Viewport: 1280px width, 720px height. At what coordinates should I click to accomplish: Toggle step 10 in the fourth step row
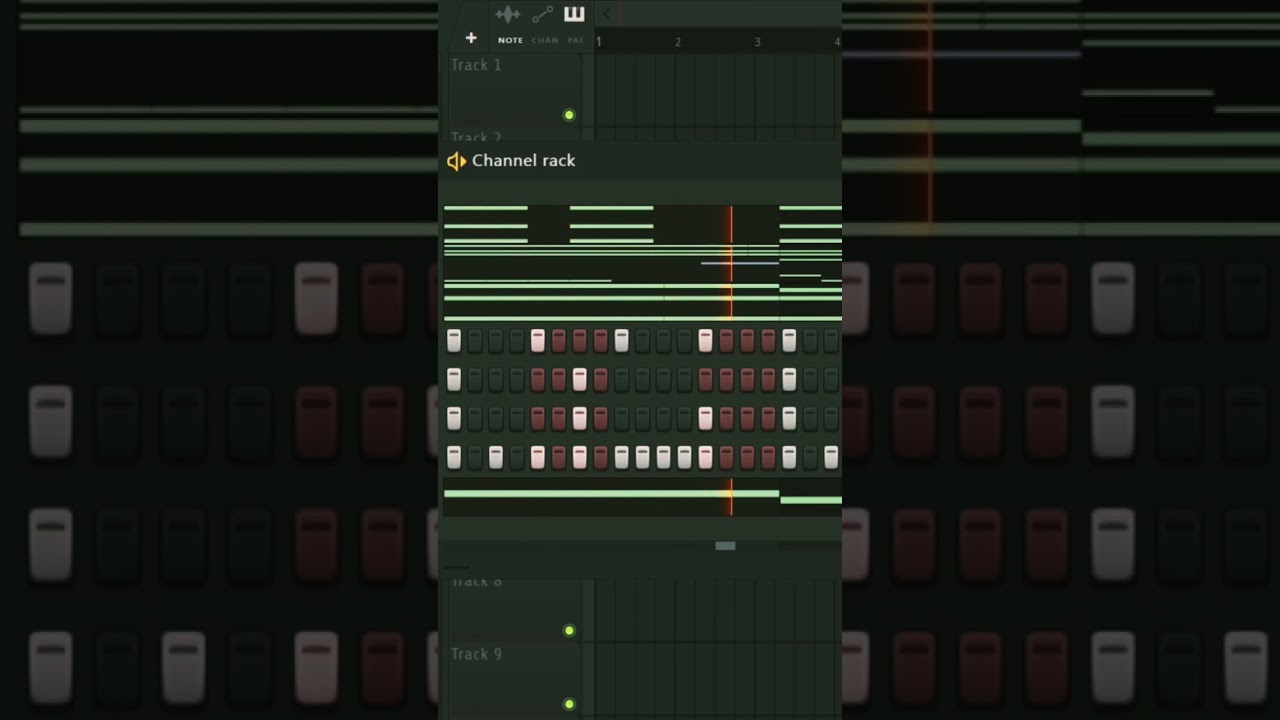642,457
